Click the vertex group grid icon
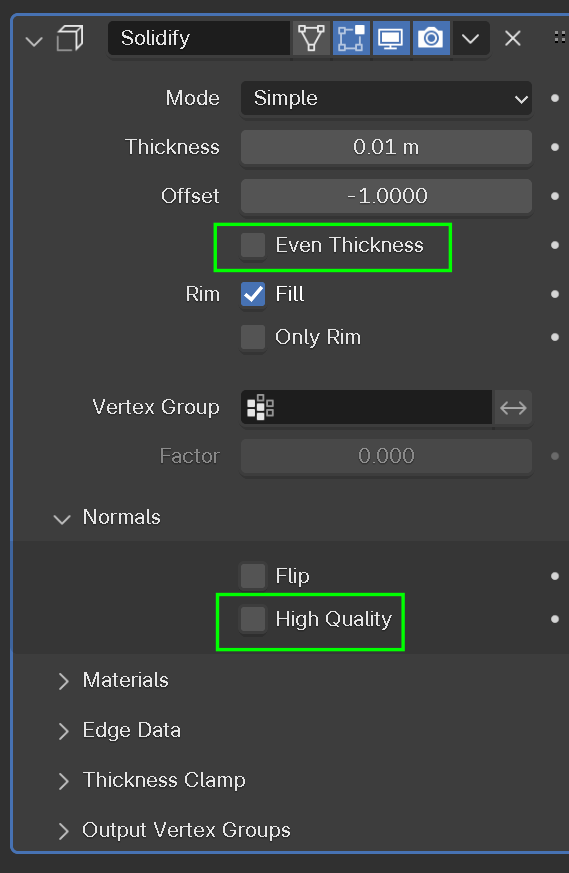This screenshot has height=873, width=569. pyautogui.click(x=260, y=408)
